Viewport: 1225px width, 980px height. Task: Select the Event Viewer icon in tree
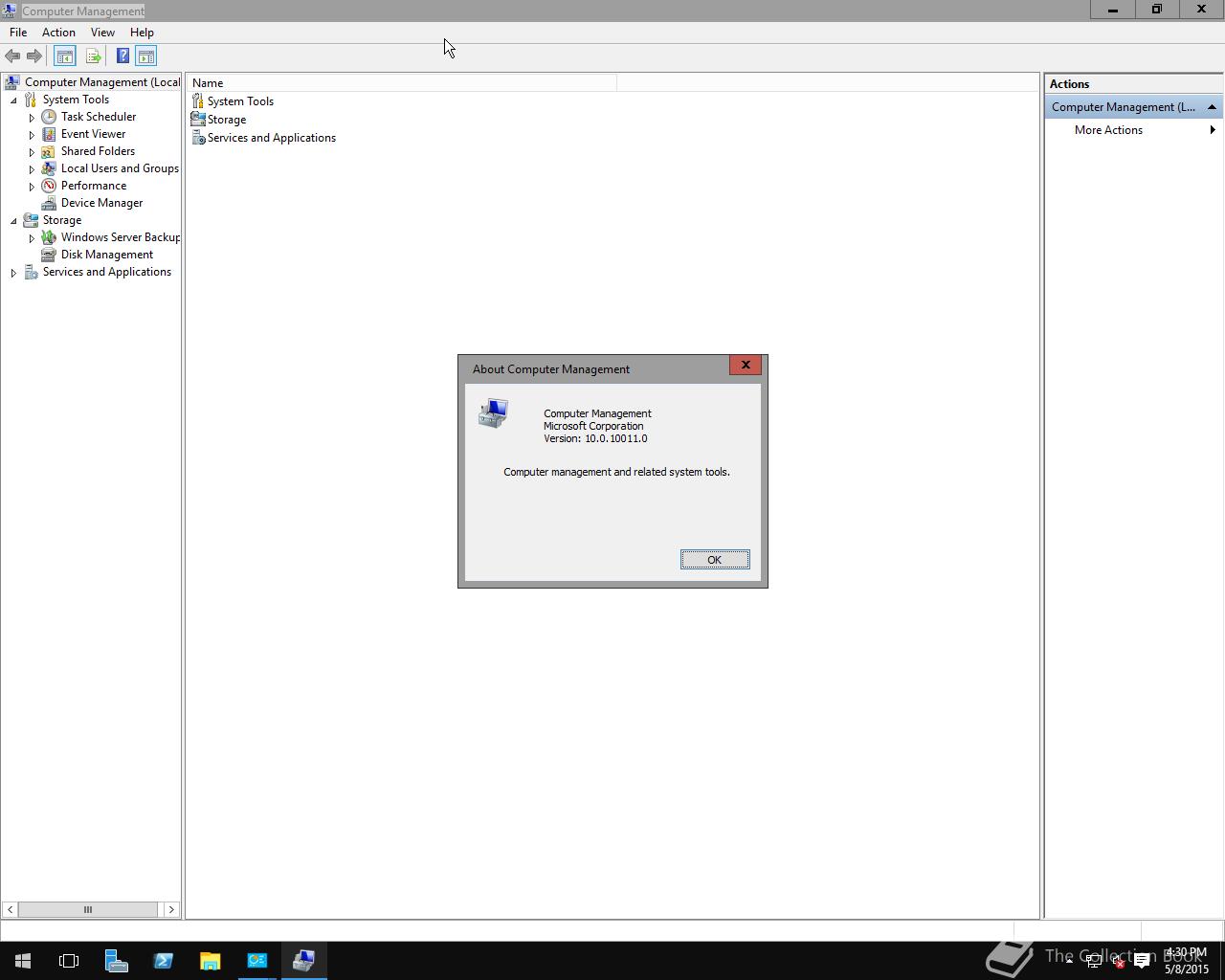pyautogui.click(x=49, y=134)
